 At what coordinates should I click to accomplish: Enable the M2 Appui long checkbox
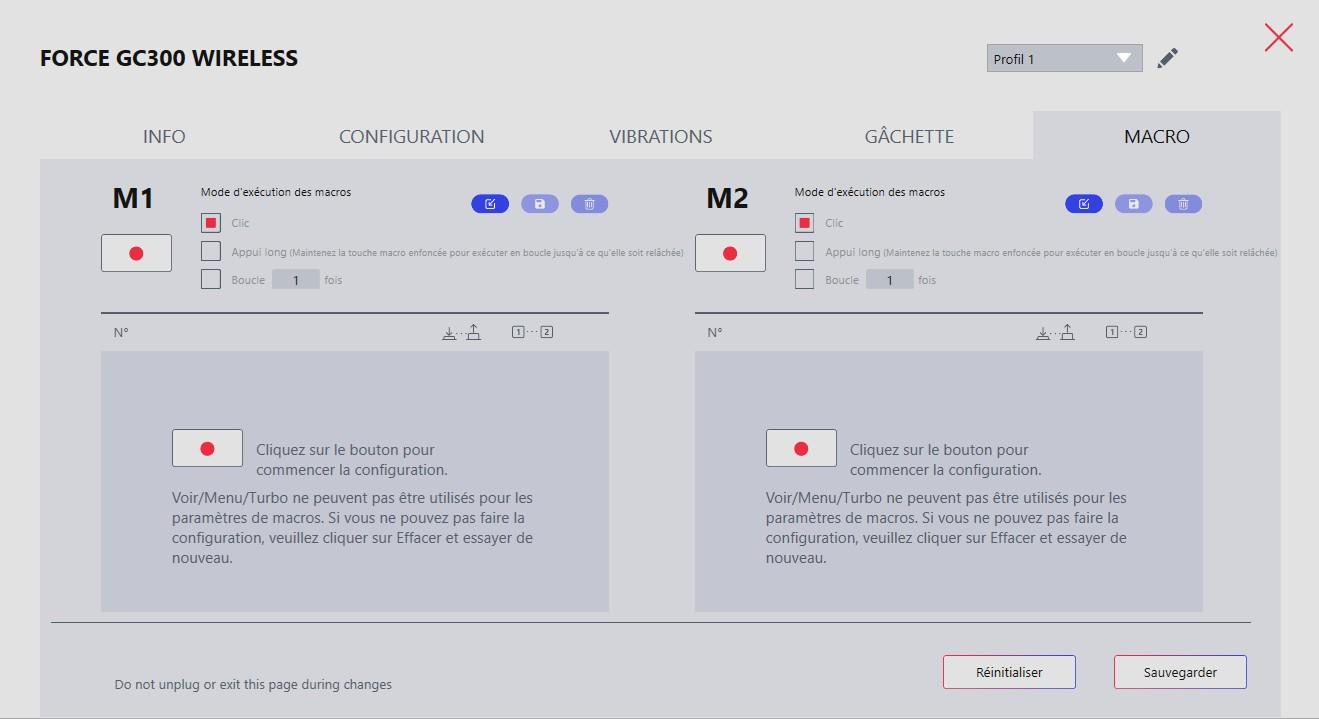[805, 251]
